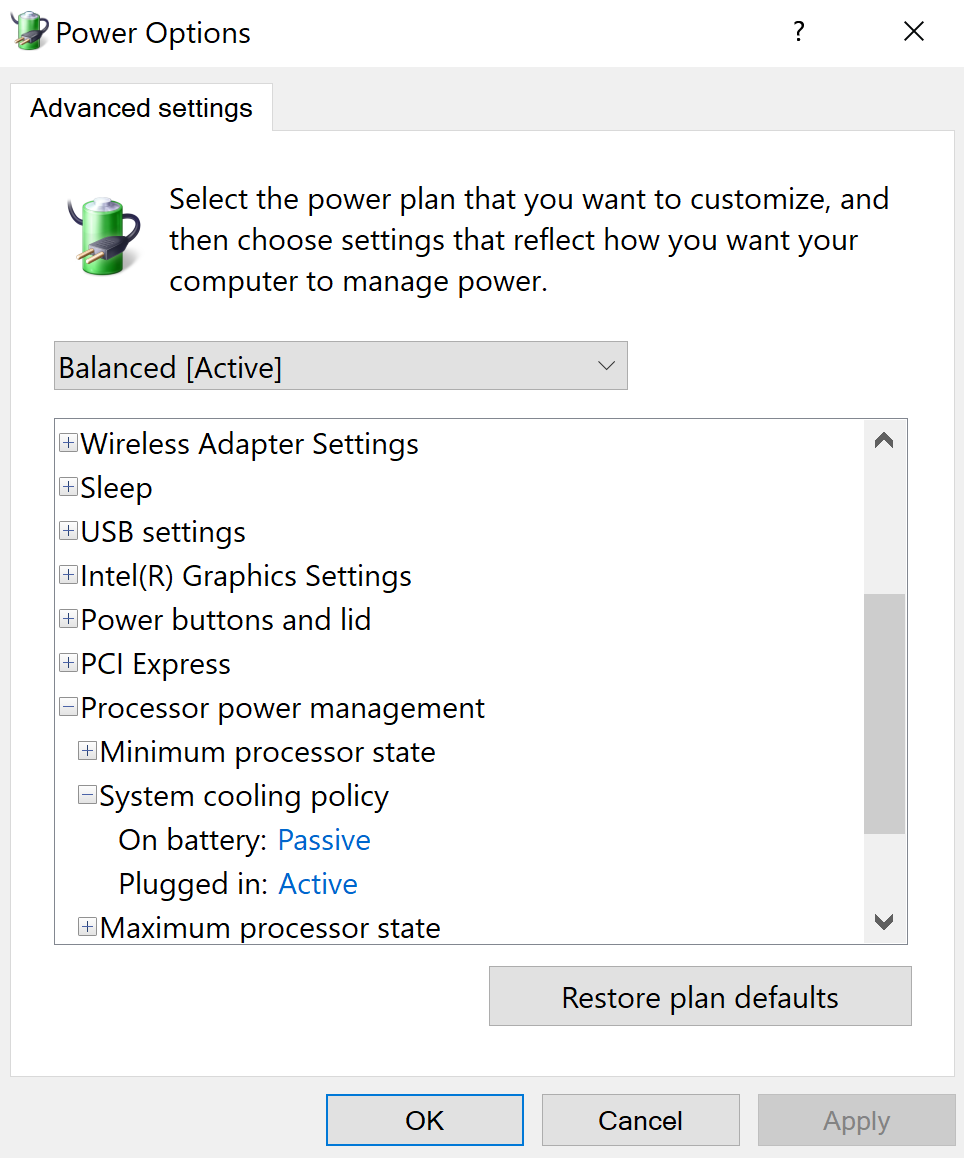Expand the Wireless Adapter Settings node
964x1158 pixels.
pyautogui.click(x=69, y=442)
